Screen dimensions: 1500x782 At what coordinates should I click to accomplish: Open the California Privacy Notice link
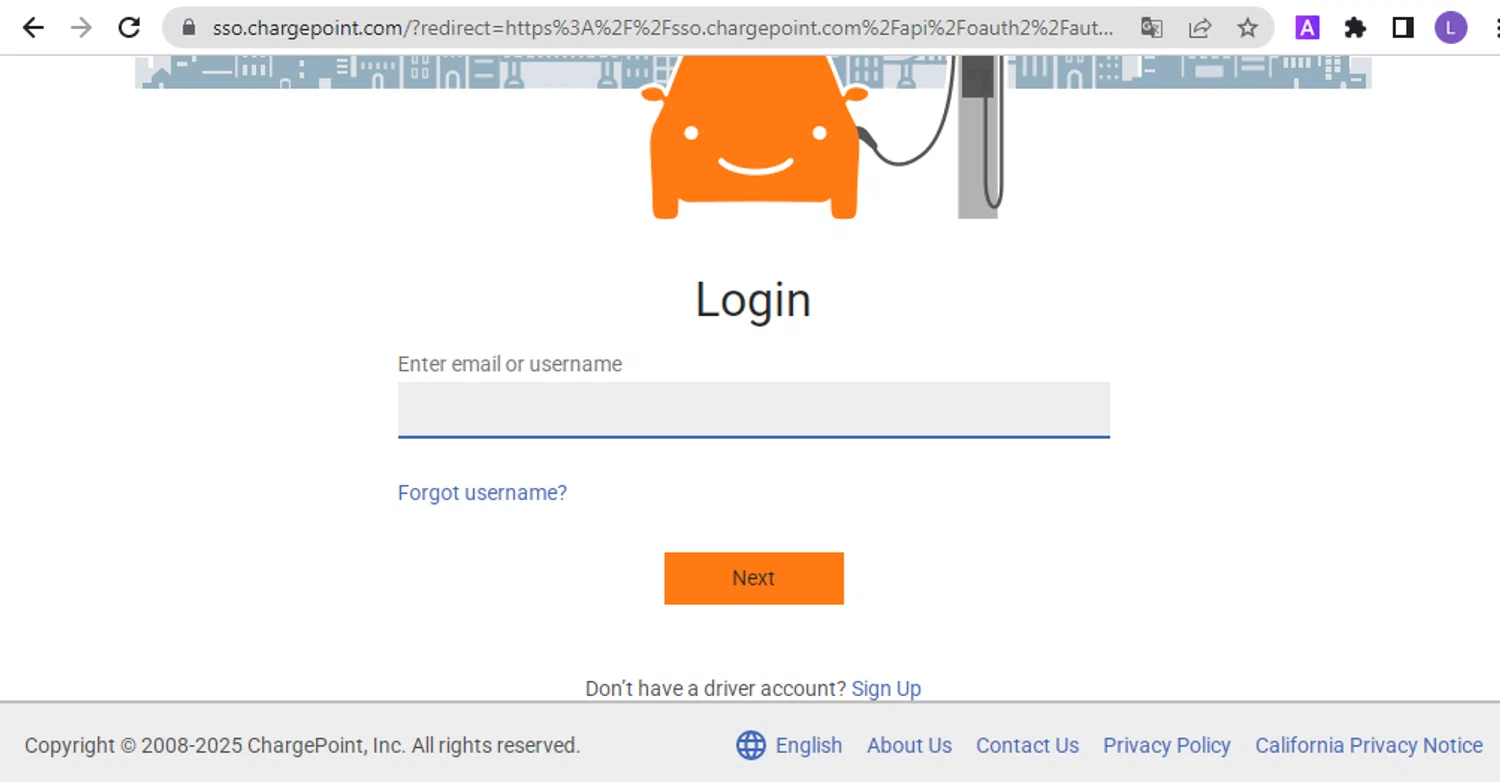pos(1369,746)
